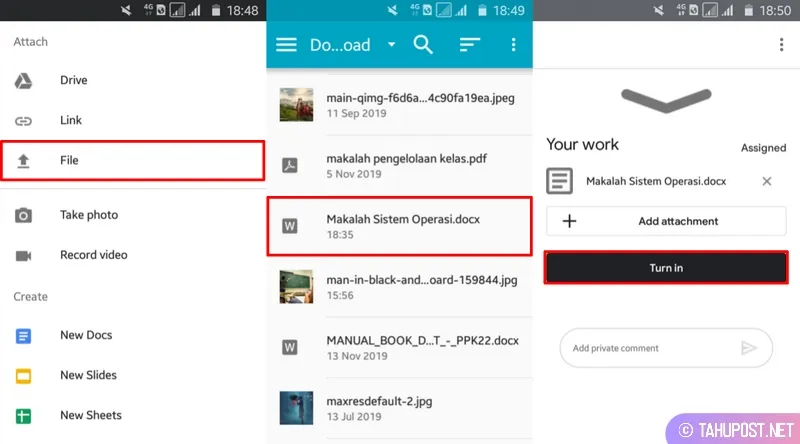
Task: Tap the Word icon of MANUAL_BOOK docx file
Action: 290,348
